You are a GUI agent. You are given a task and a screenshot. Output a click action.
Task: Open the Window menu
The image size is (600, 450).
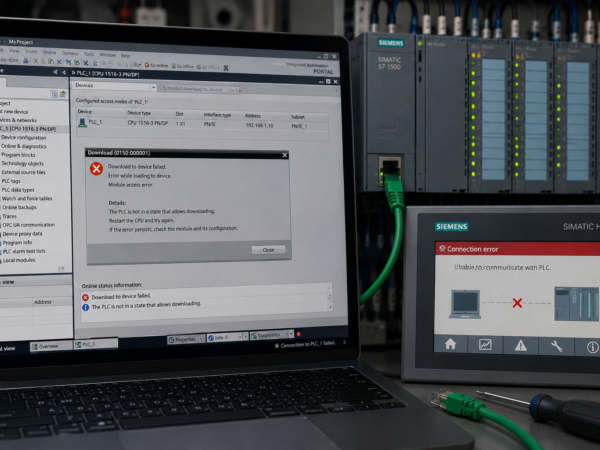tap(108, 55)
